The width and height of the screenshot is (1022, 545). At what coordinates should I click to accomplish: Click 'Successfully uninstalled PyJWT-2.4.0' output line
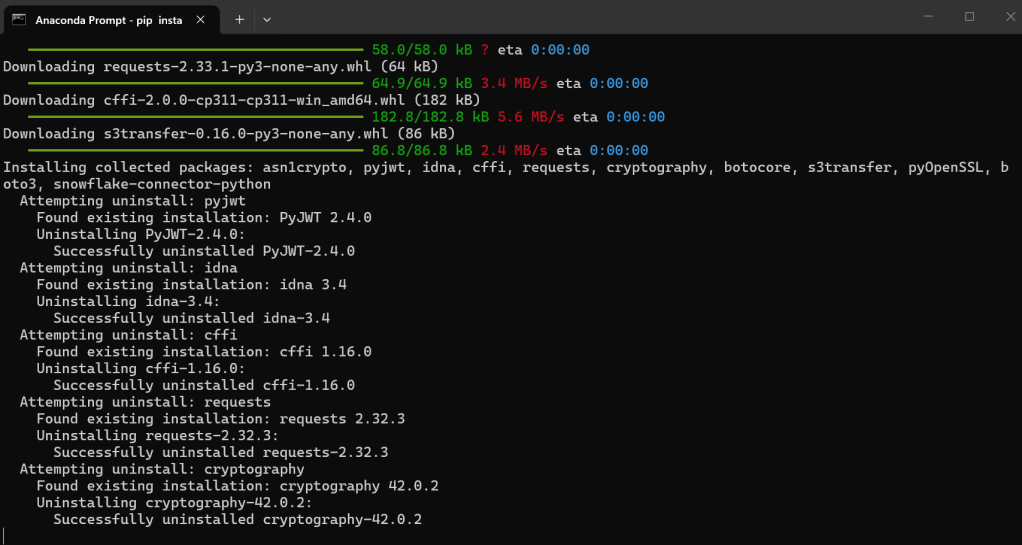[204, 251]
